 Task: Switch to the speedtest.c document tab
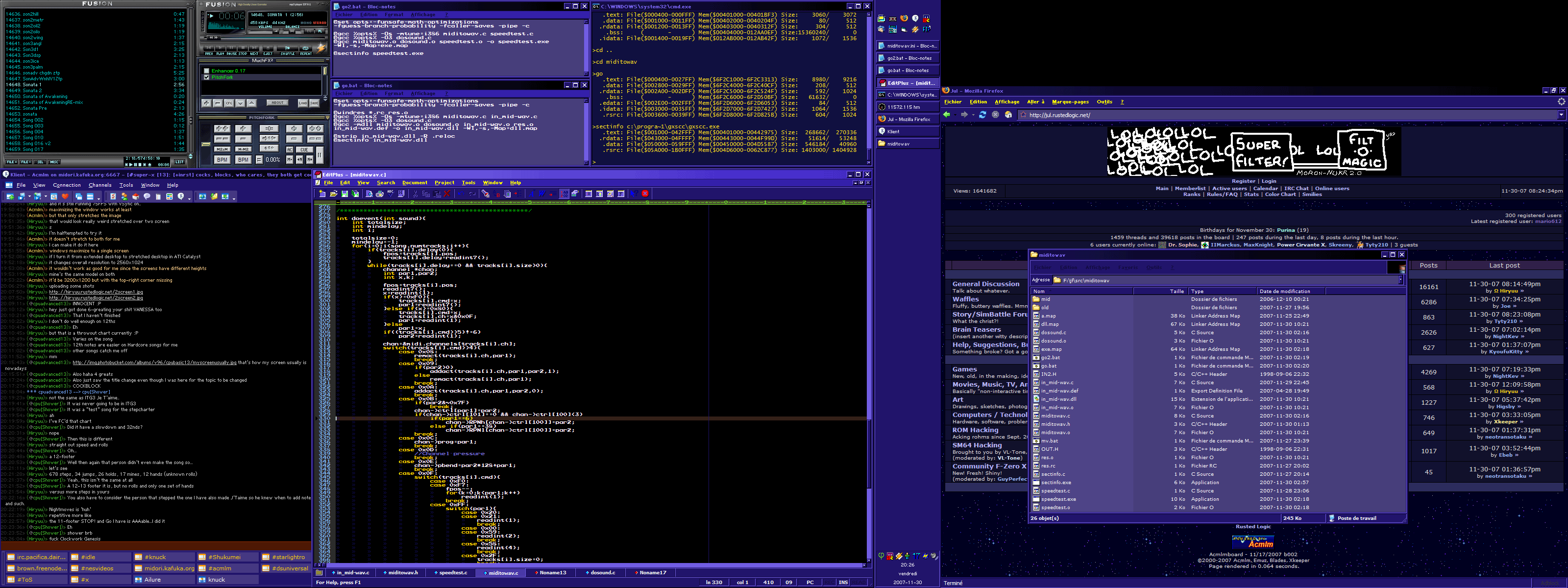(x=453, y=573)
